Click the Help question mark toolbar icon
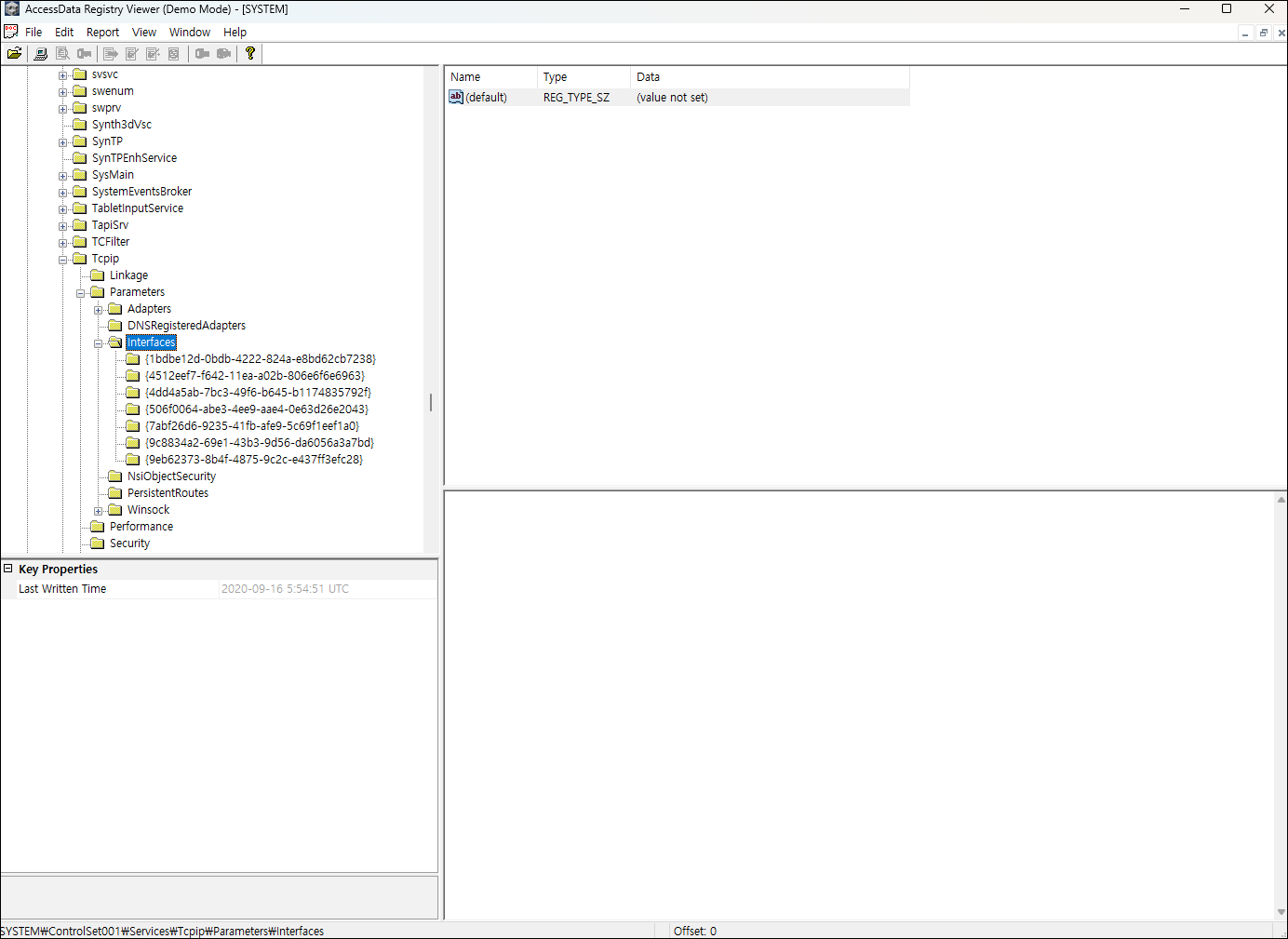 pos(250,54)
